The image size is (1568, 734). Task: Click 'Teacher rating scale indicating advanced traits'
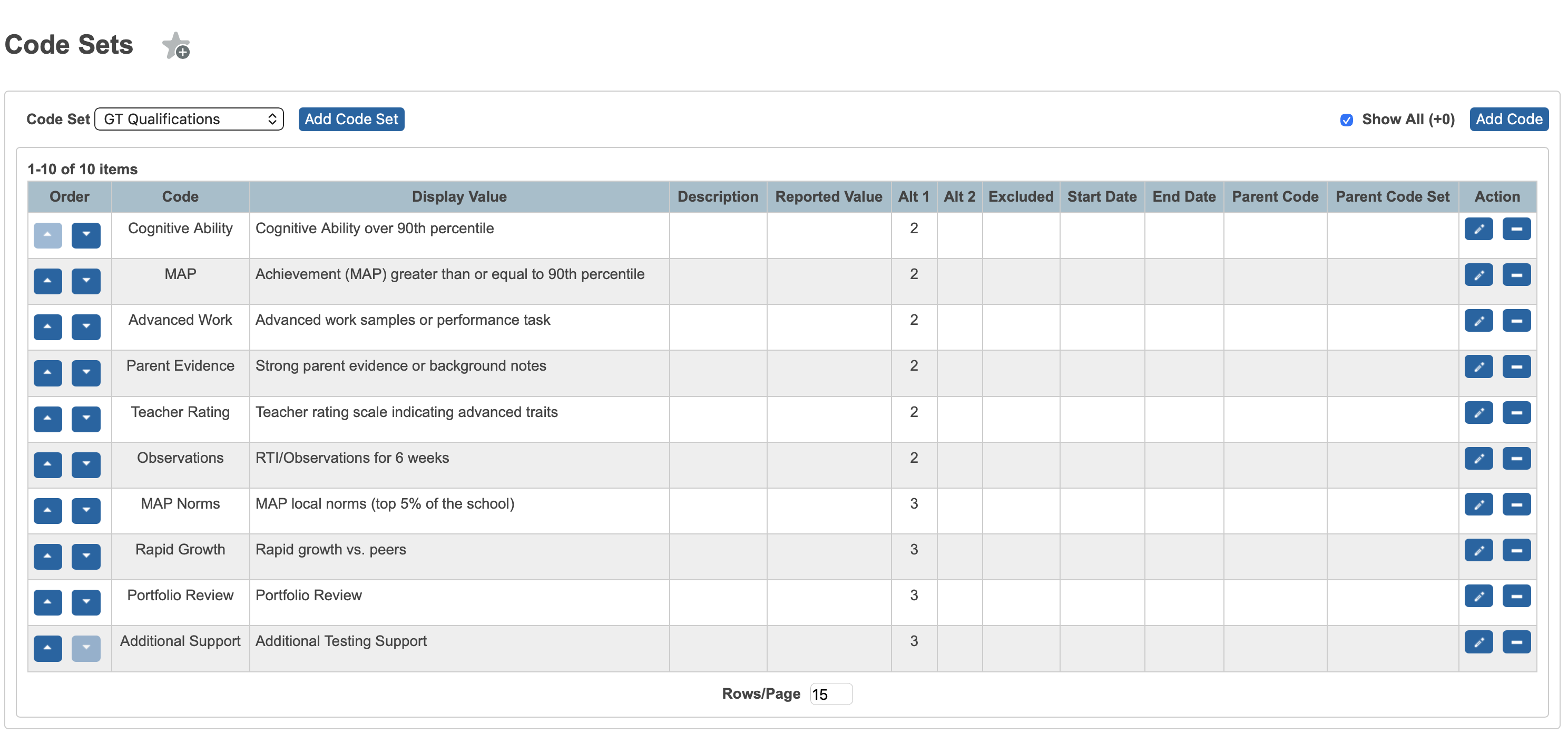(407, 412)
